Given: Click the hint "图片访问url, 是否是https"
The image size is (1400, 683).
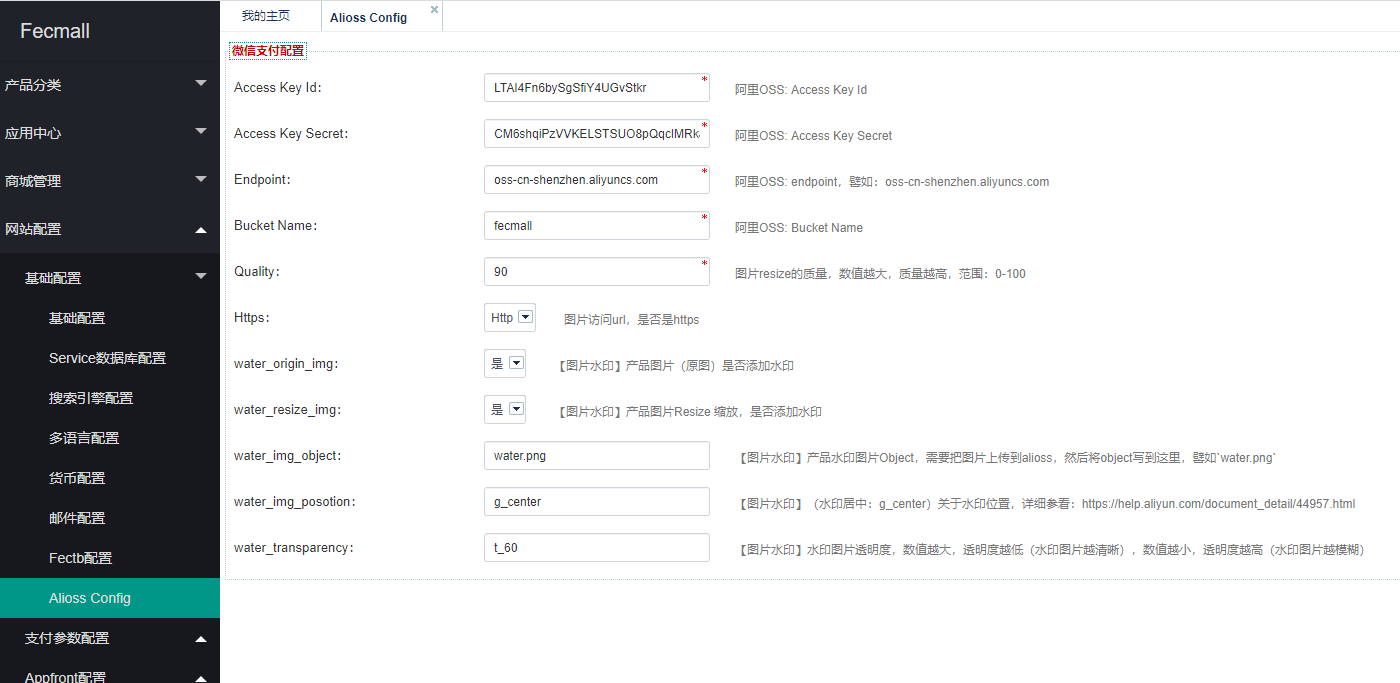Looking at the screenshot, I should coord(632,320).
